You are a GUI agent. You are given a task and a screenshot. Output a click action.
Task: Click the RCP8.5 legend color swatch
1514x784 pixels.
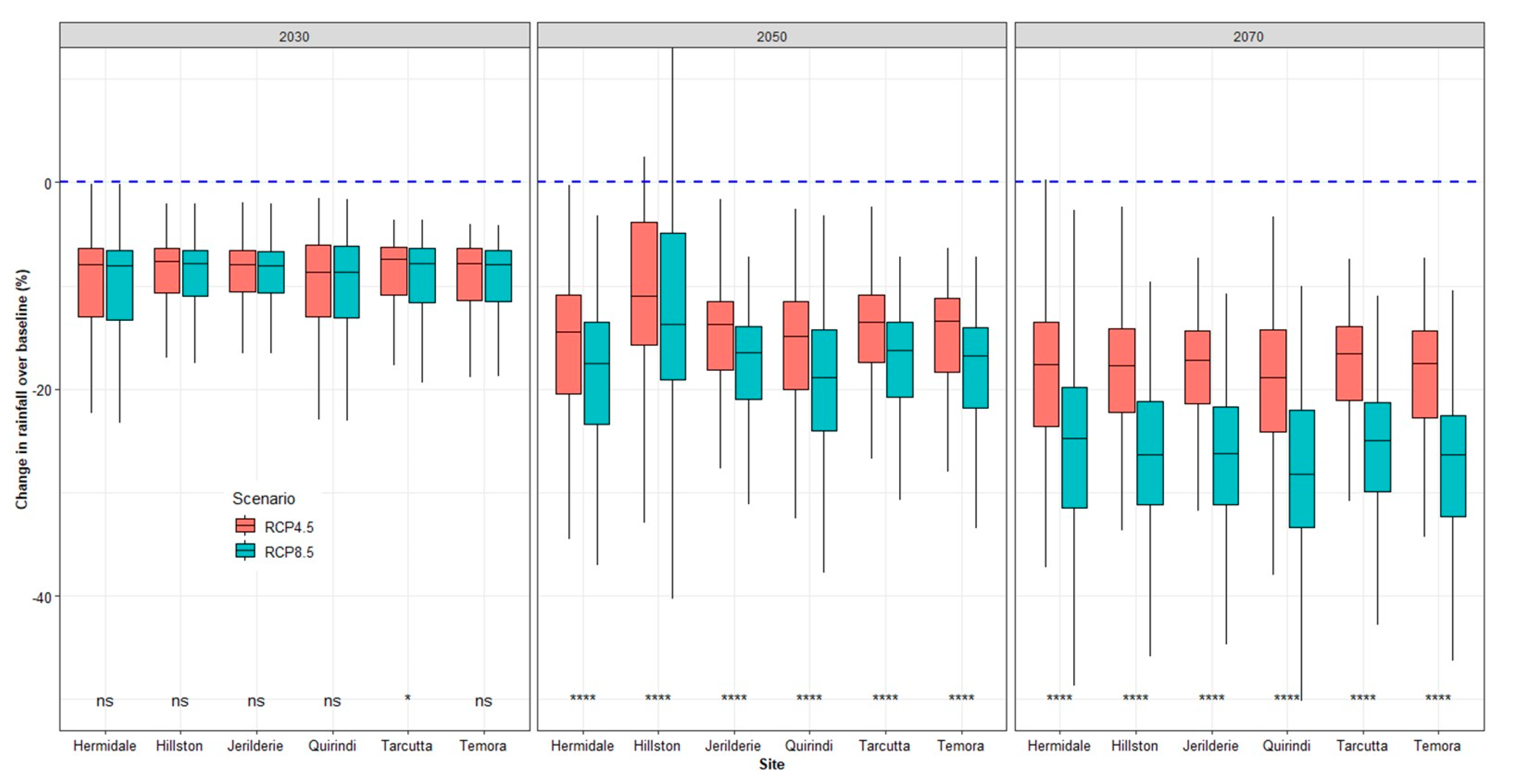(x=245, y=551)
